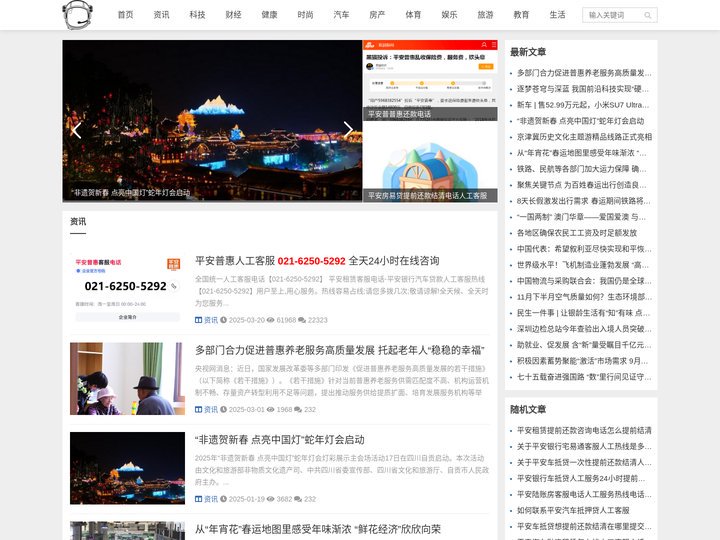Viewport: 720px width, 540px height.
Task: Show next carousel slide arrow
Action: coord(348,130)
